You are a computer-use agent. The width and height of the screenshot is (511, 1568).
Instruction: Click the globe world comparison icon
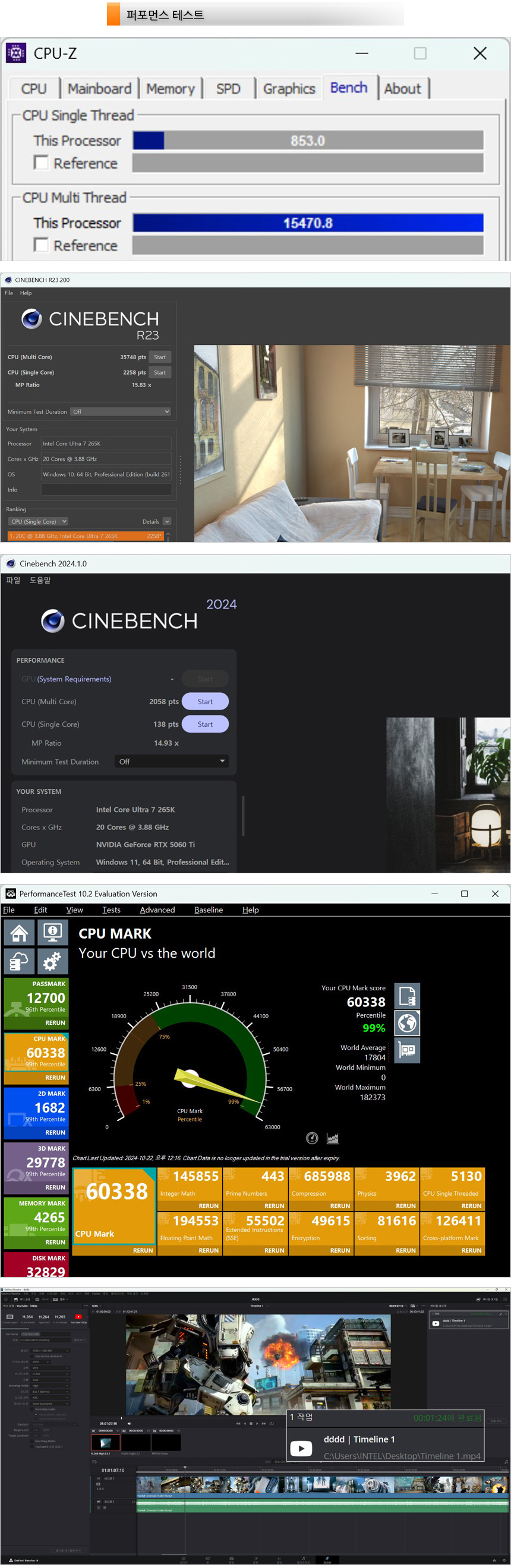coord(407,1023)
